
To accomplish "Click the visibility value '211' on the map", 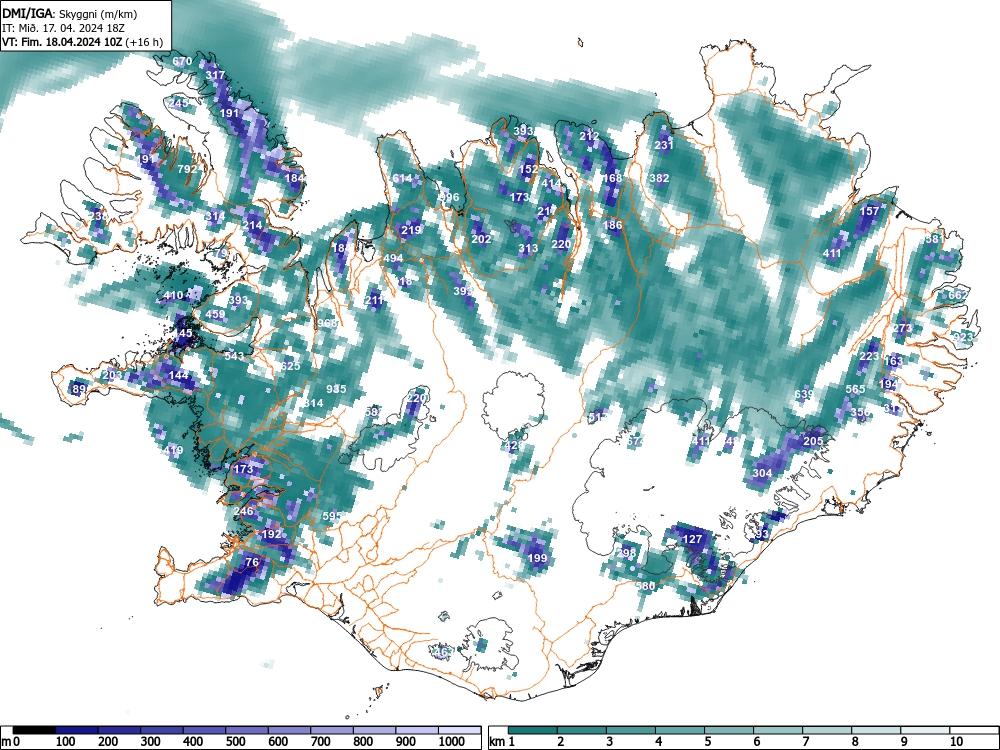I will click(x=374, y=300).
